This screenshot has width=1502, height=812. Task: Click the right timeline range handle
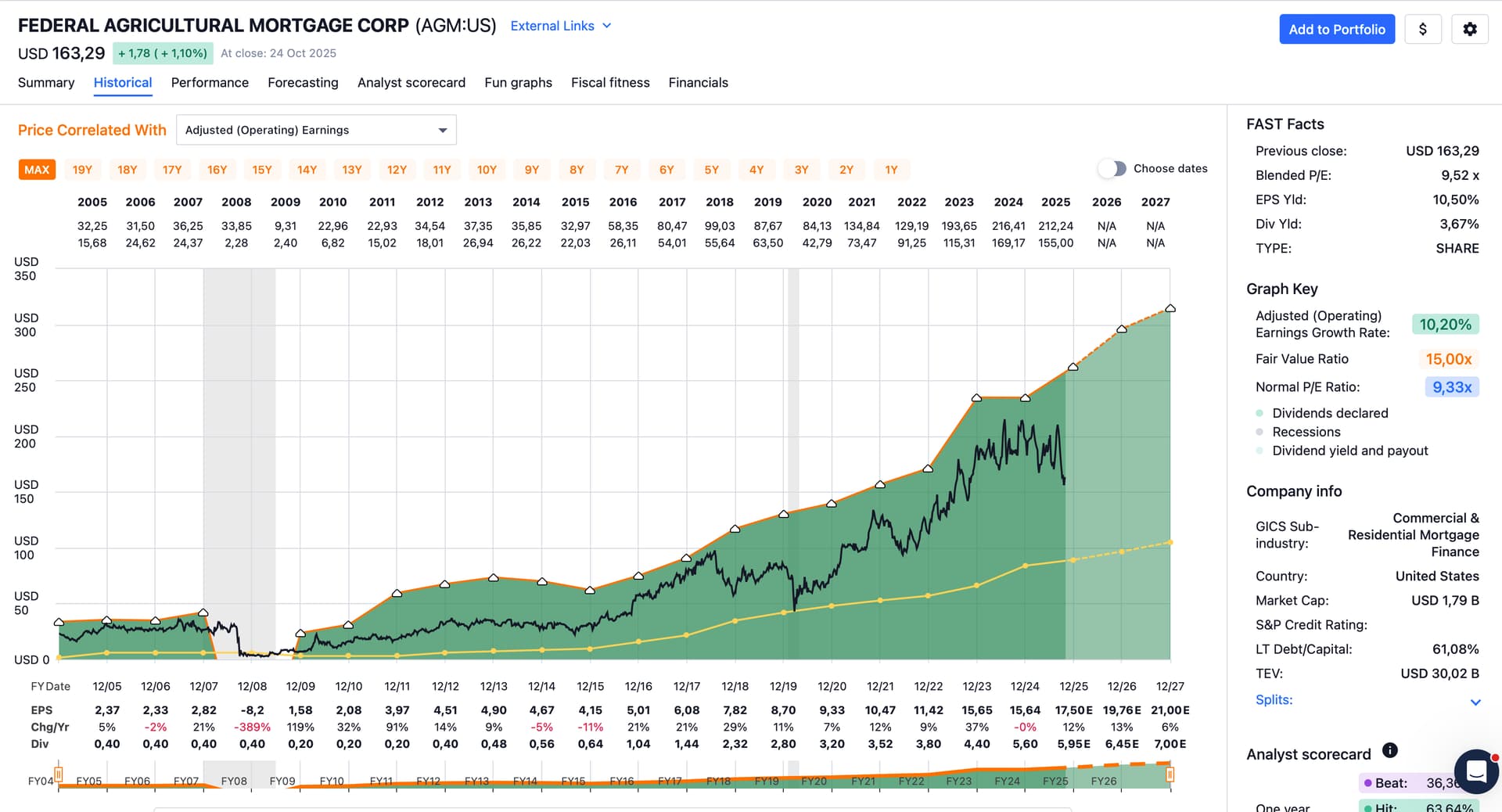[x=1170, y=774]
